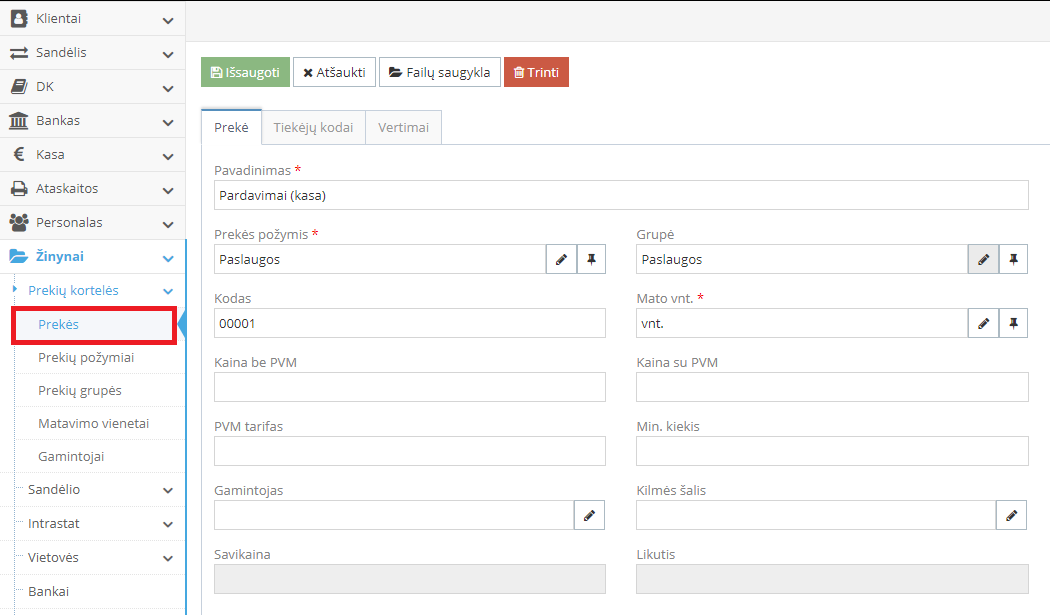The image size is (1050, 615).
Task: Open the Vertimai tab
Action: (403, 128)
